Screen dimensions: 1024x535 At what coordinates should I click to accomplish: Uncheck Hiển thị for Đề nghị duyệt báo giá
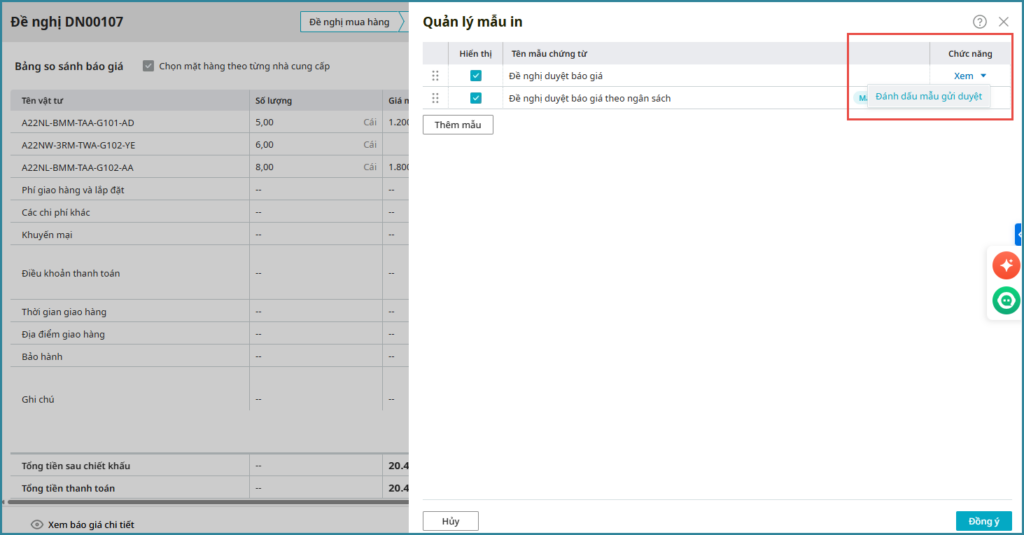475,76
